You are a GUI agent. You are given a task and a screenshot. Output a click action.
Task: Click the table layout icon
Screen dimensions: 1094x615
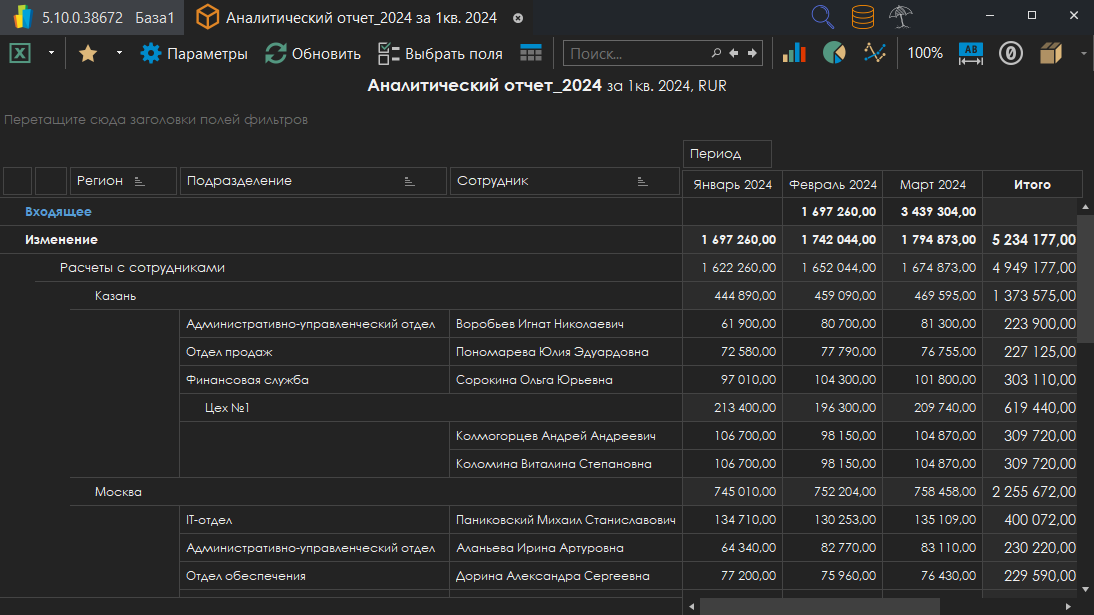point(531,53)
